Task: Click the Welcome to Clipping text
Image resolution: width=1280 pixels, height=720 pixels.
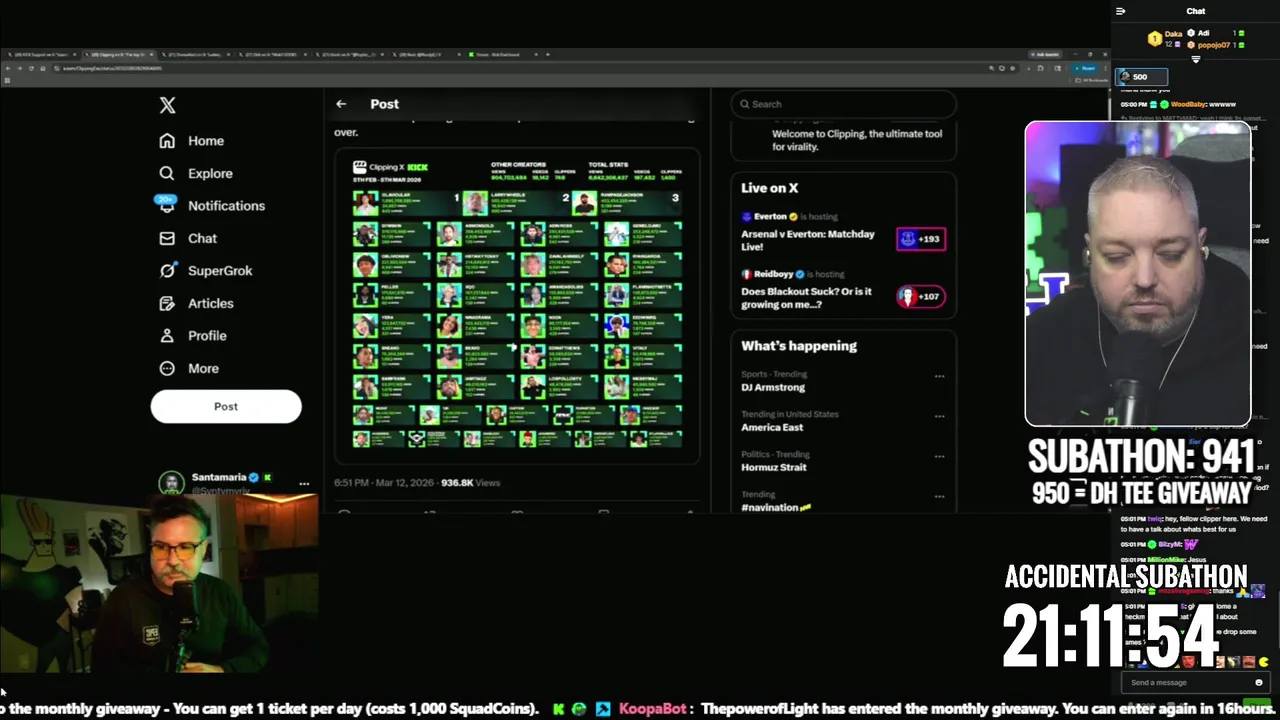Action: pyautogui.click(x=857, y=140)
